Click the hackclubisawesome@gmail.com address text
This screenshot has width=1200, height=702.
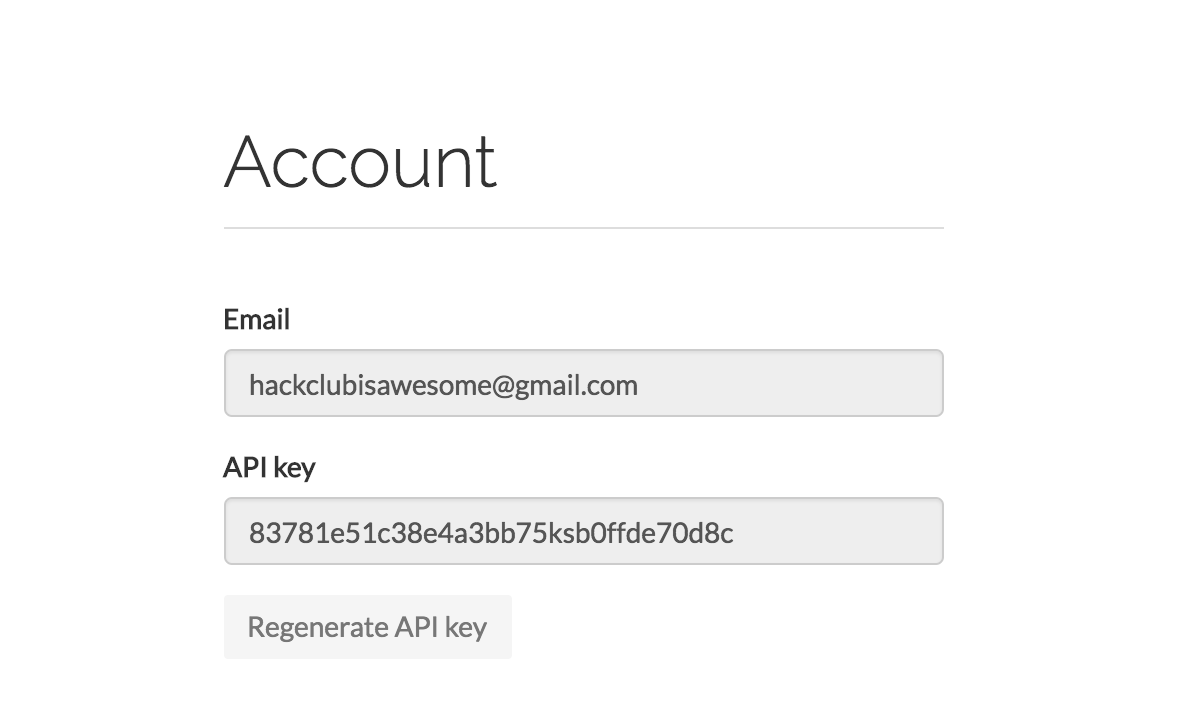click(443, 385)
